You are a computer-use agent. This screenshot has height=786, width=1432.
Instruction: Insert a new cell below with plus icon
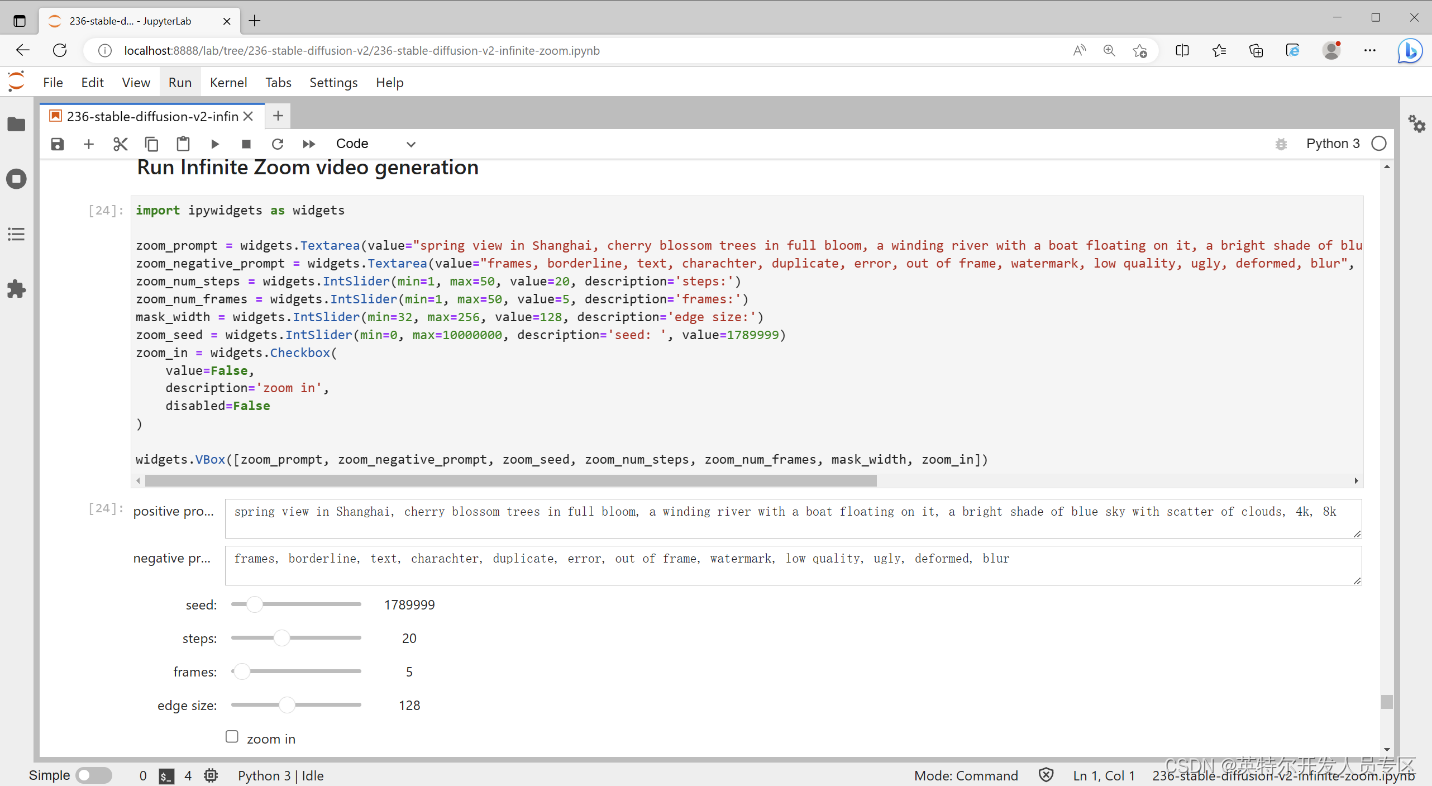88,144
